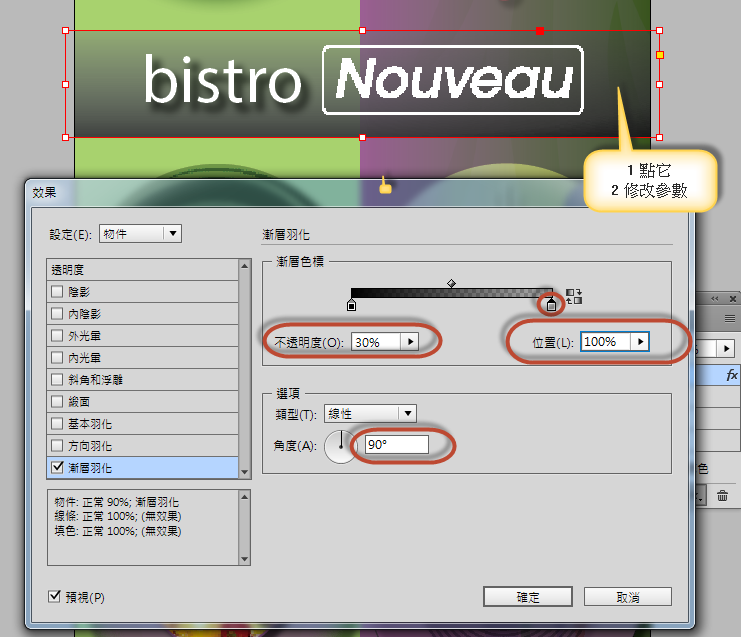
Task: Expand the 位置 position slider arrow
Action: (x=640, y=342)
